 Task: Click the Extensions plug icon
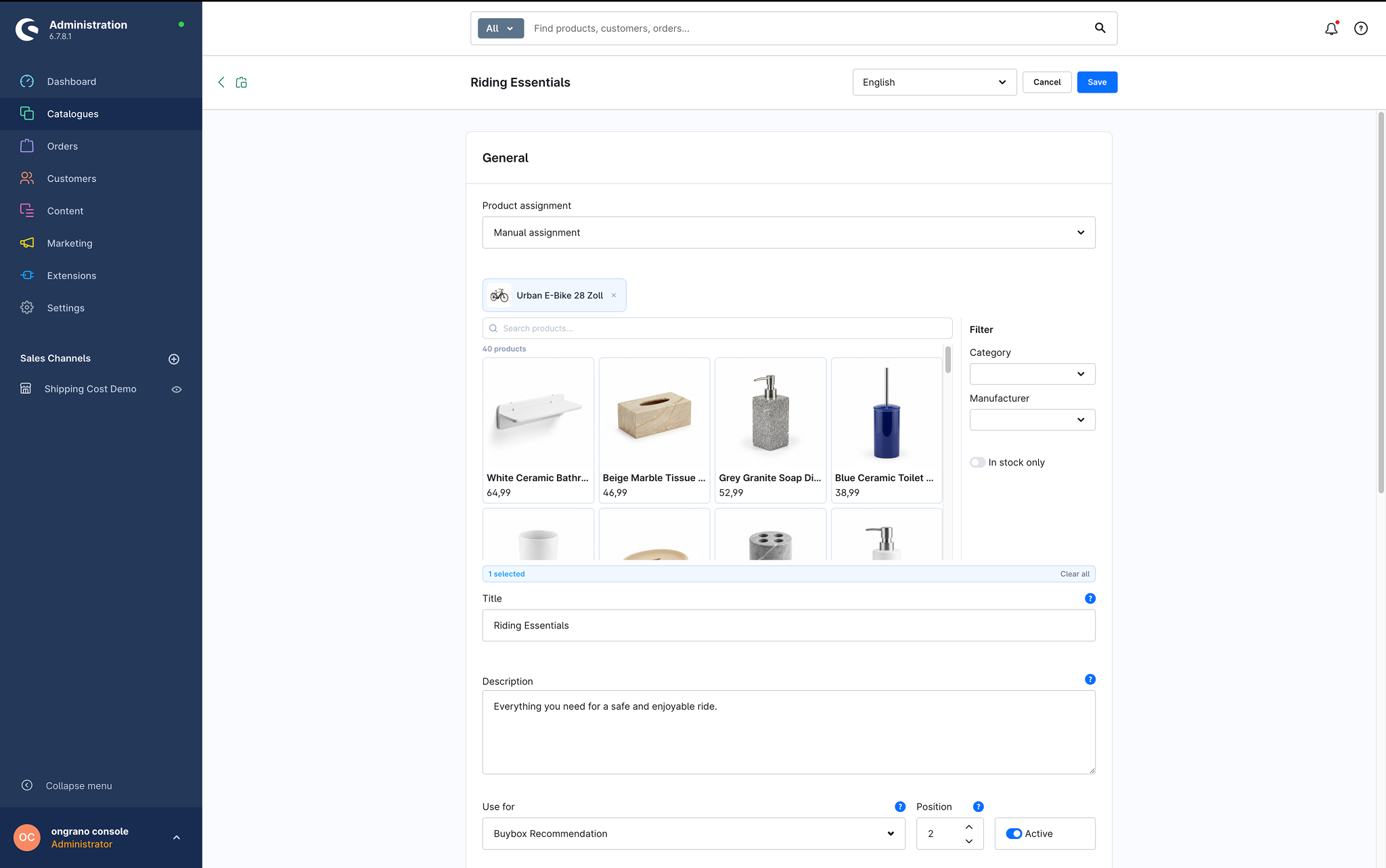[x=27, y=275]
